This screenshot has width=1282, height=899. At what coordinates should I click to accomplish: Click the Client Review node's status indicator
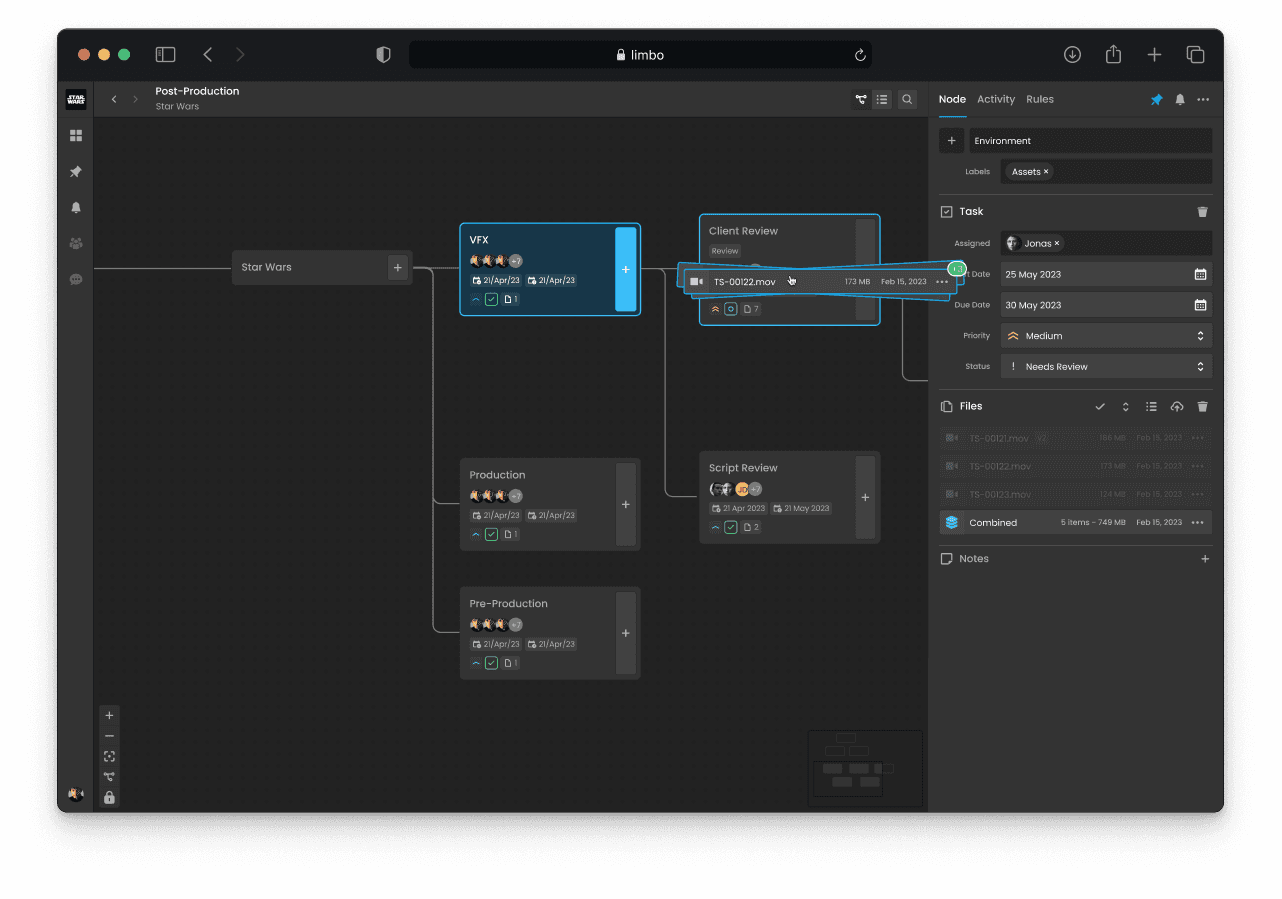click(731, 309)
